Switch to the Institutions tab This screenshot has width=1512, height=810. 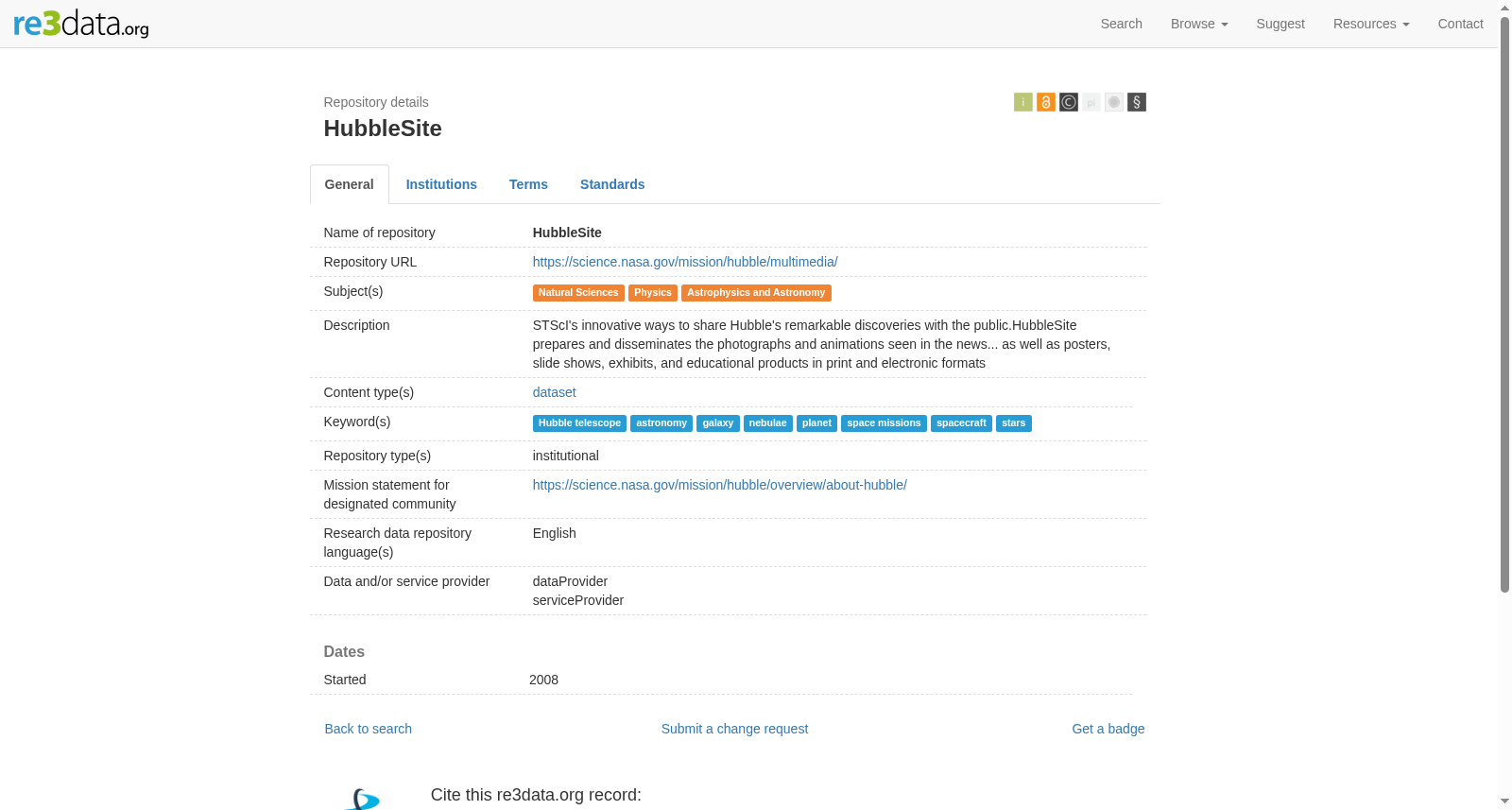click(x=441, y=184)
